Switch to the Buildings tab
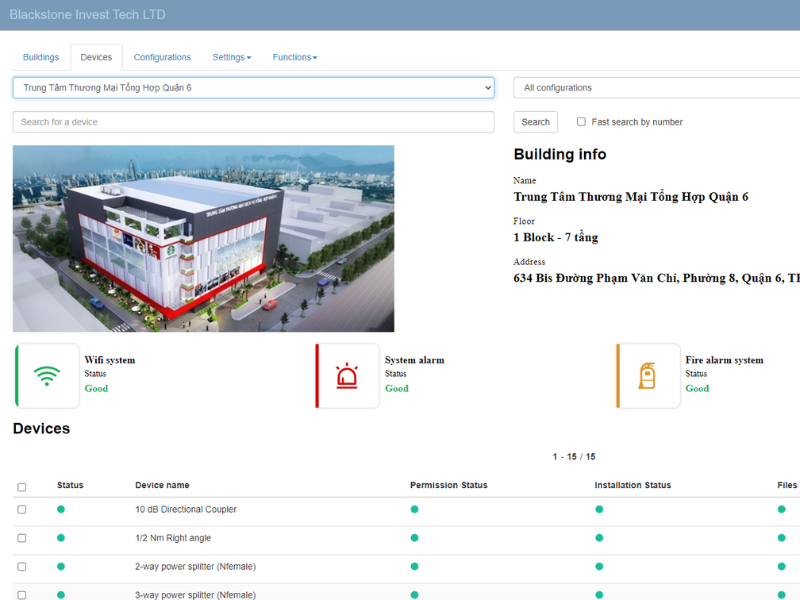800x600 pixels. pos(41,58)
